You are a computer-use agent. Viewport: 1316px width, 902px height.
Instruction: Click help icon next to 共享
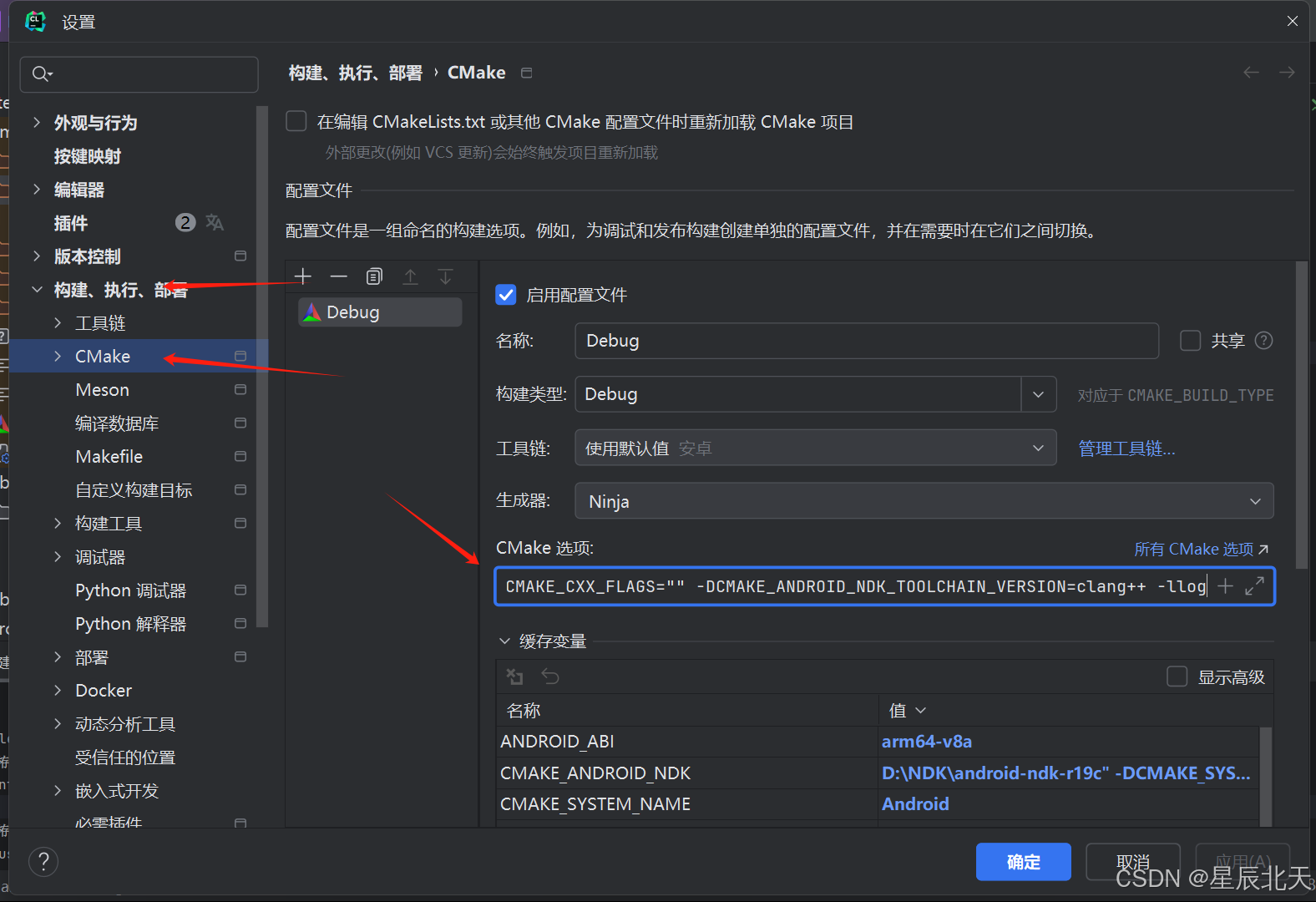click(x=1264, y=341)
